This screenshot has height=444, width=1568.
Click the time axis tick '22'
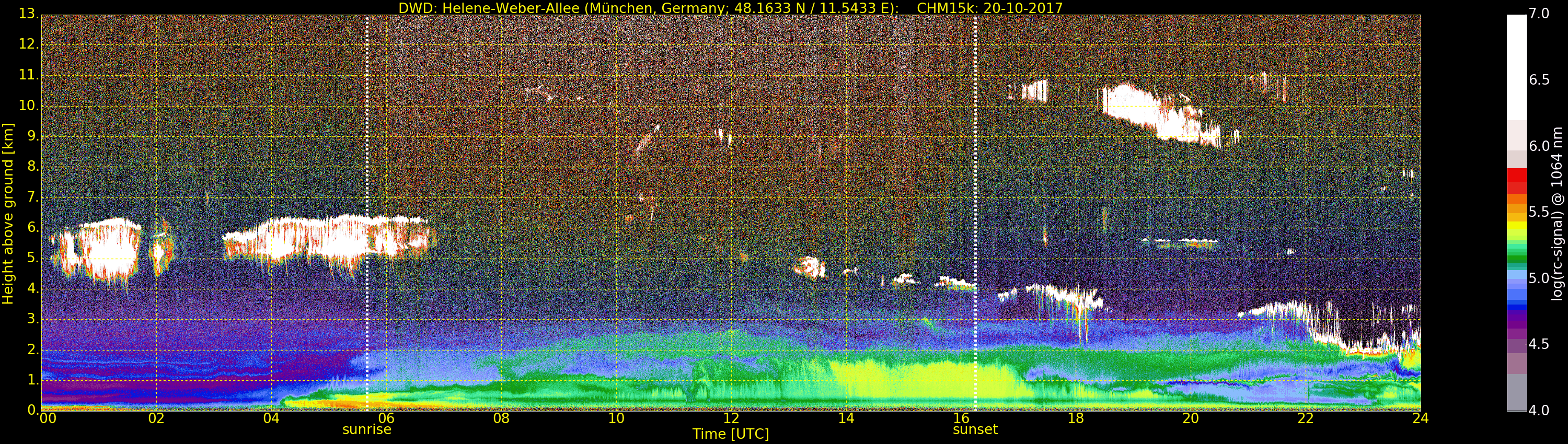point(1306,418)
